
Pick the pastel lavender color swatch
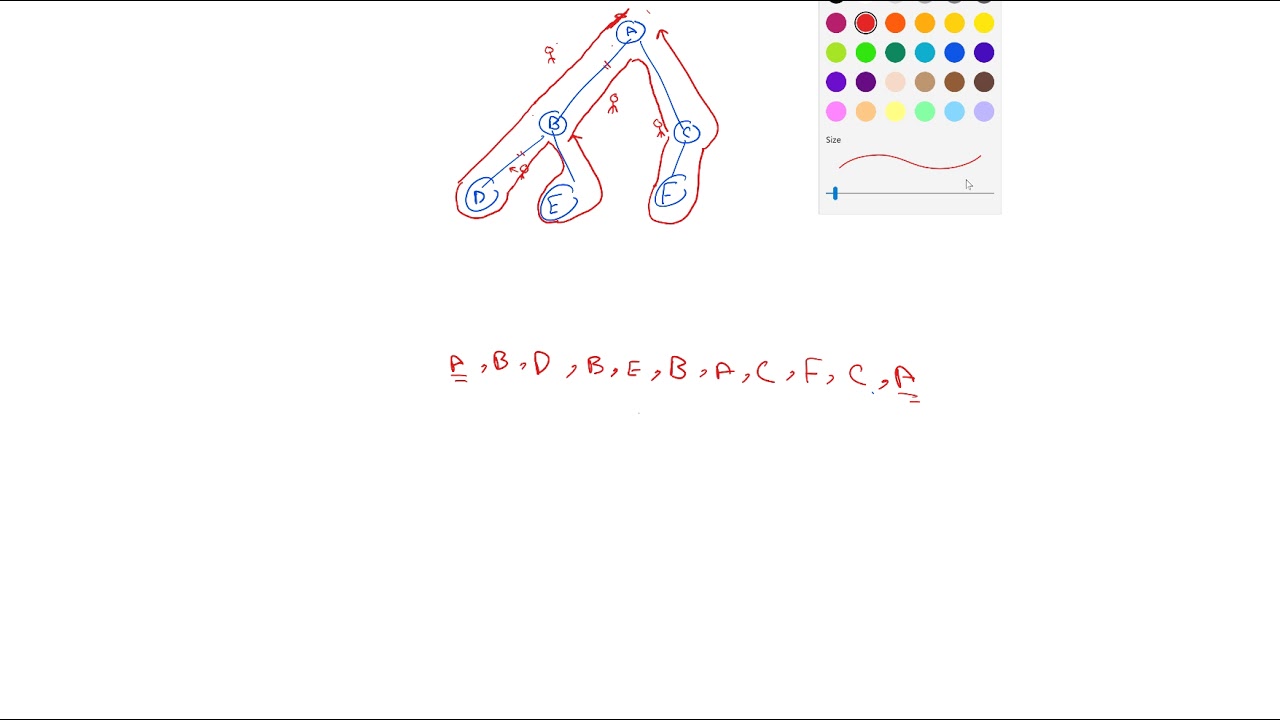click(x=984, y=111)
